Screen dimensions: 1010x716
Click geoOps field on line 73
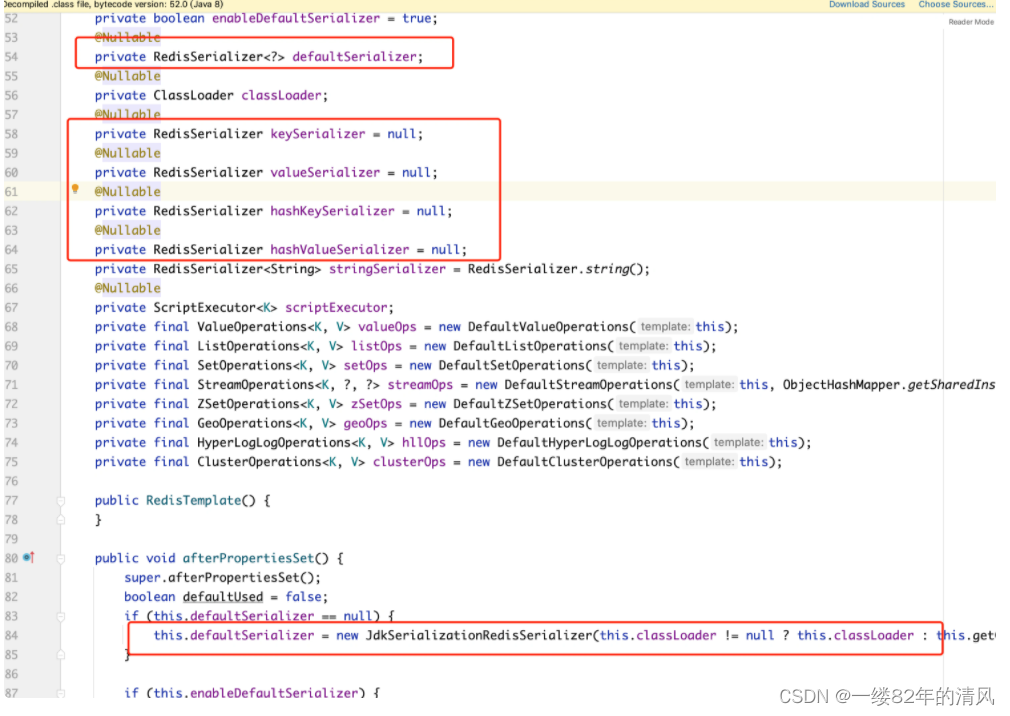pos(365,424)
